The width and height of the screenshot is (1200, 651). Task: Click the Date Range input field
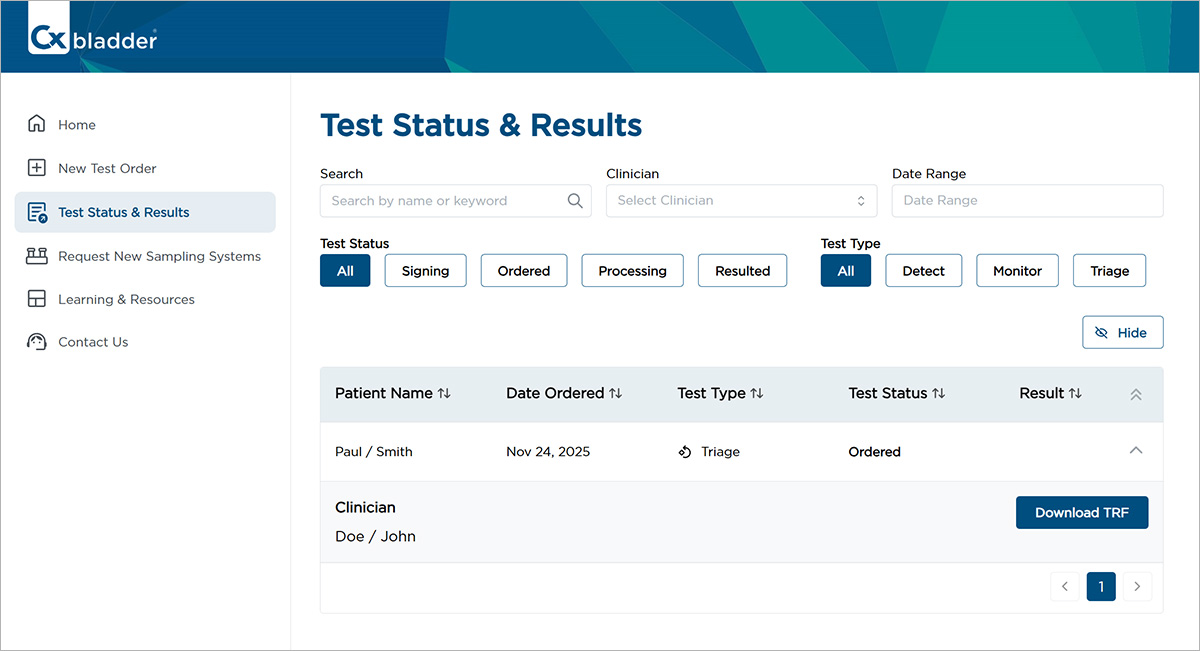(x=1027, y=201)
